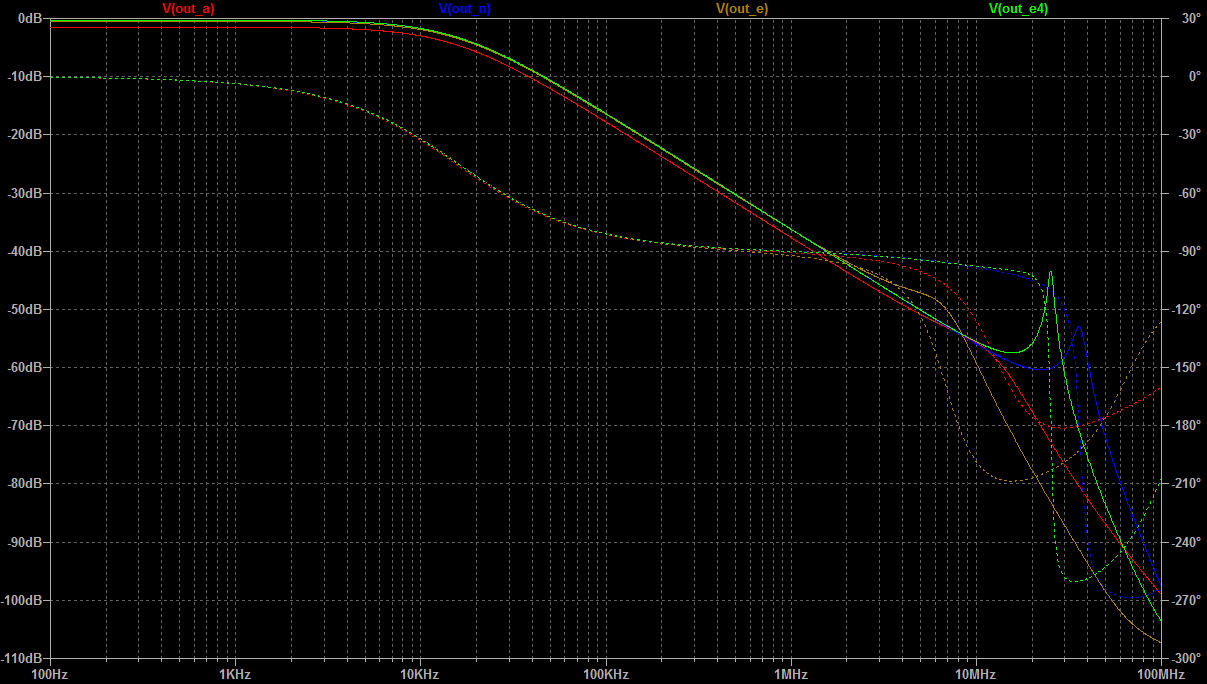Click the -300° label on right axis
Image resolution: width=1207 pixels, height=684 pixels.
point(1187,659)
